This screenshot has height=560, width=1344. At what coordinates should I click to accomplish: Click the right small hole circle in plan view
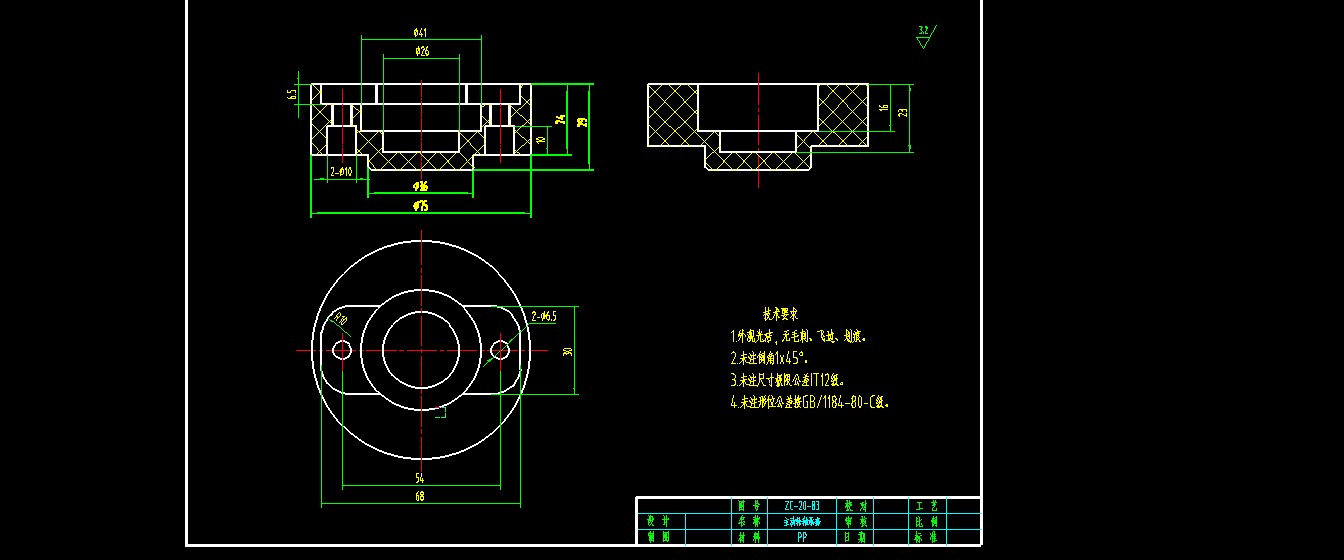click(x=500, y=351)
